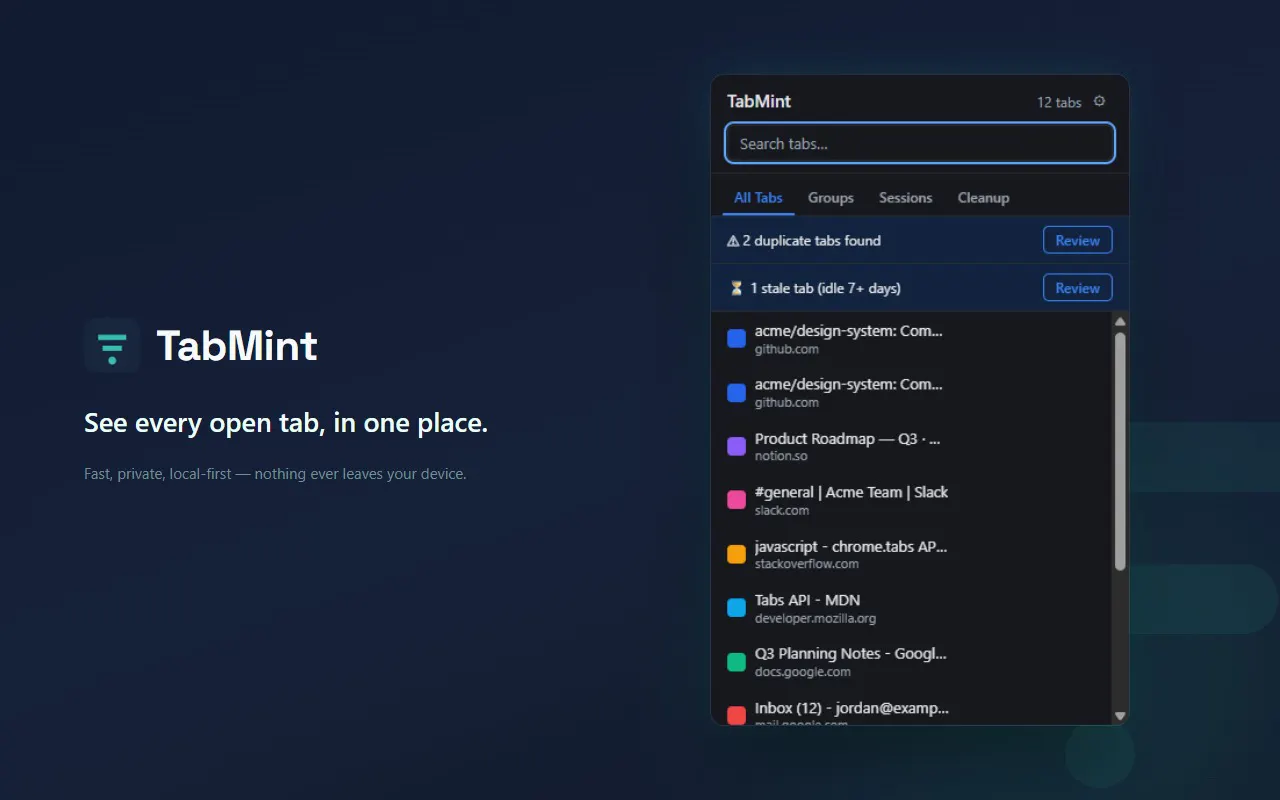1280x800 pixels.
Task: Click the notion.so domain text
Action: coord(781,456)
